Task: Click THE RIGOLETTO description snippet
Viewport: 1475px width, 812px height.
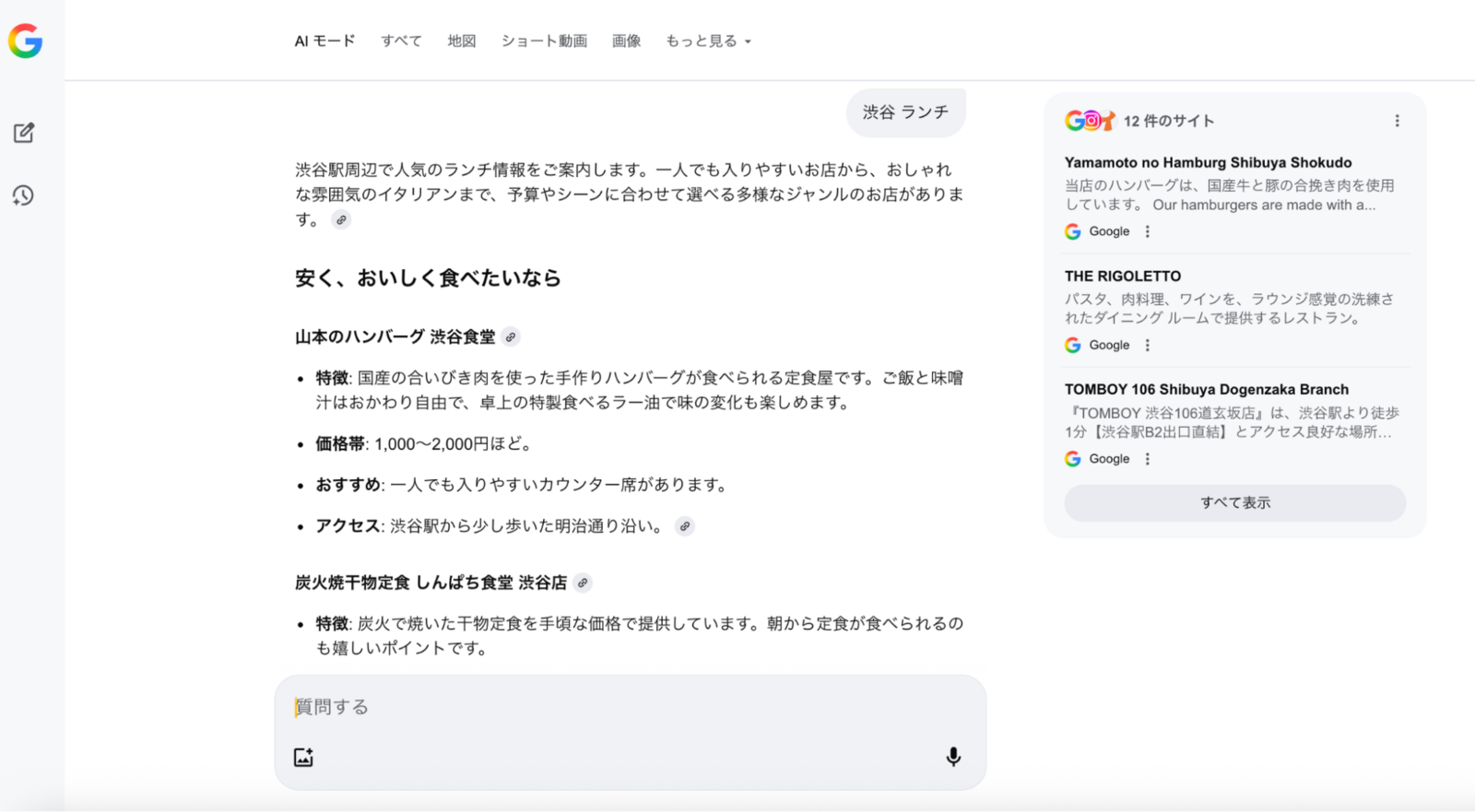Action: [x=1230, y=308]
